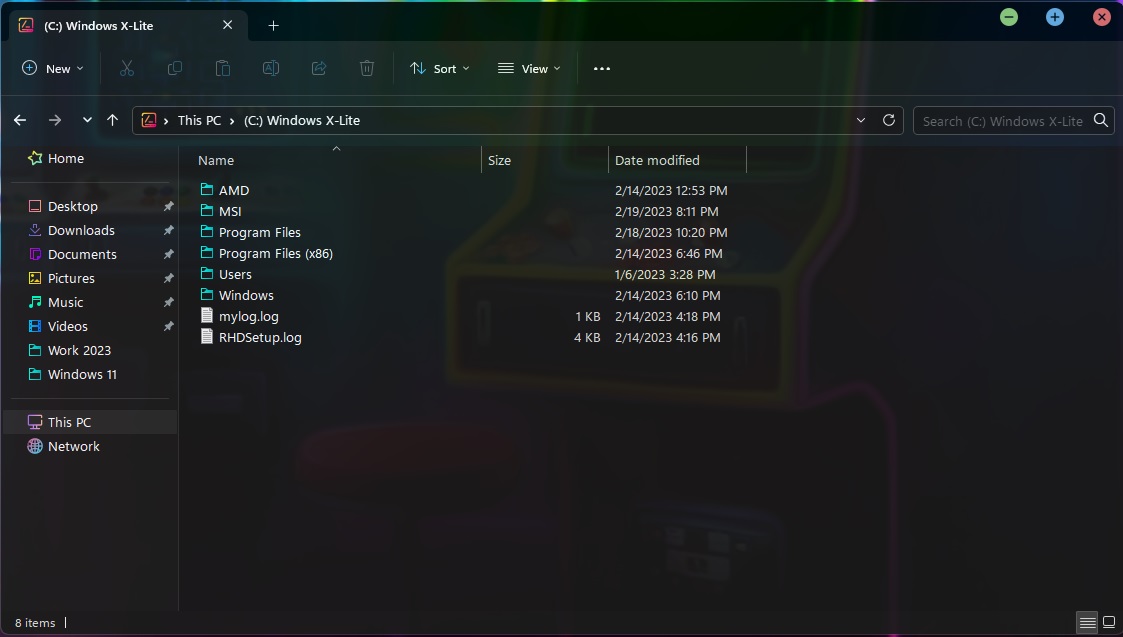The height and width of the screenshot is (637, 1123).
Task: Click the RHDSetup.log file icon
Action: point(207,336)
